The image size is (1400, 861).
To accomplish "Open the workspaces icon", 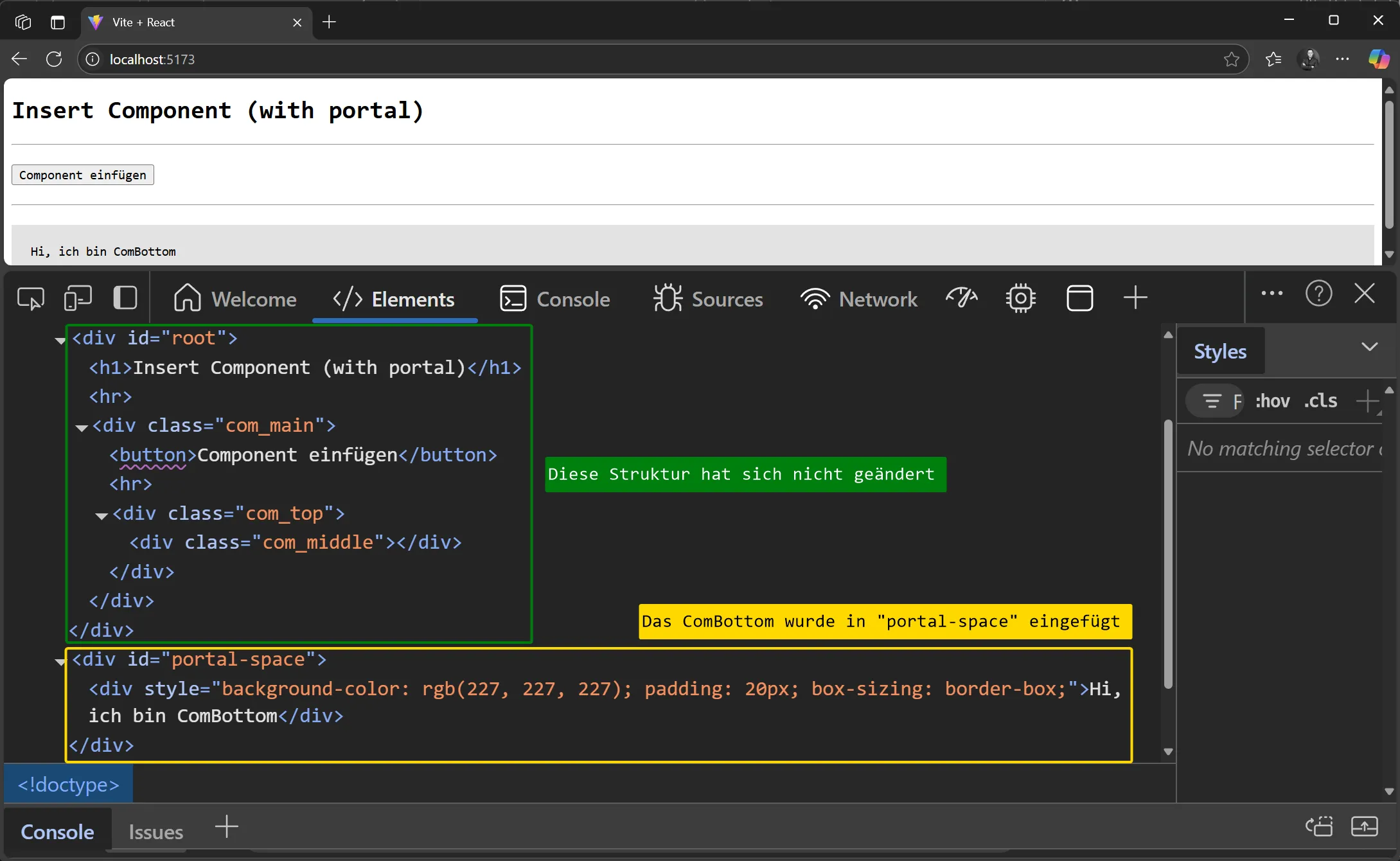I will (22, 22).
